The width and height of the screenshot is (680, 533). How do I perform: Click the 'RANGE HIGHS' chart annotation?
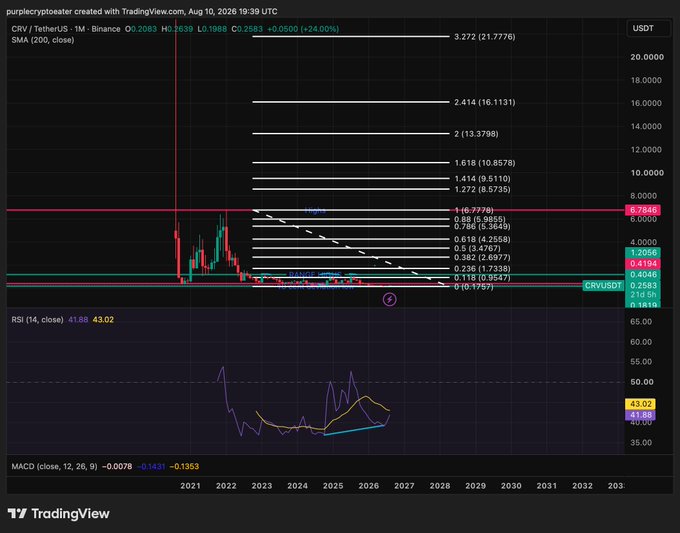pyautogui.click(x=315, y=275)
